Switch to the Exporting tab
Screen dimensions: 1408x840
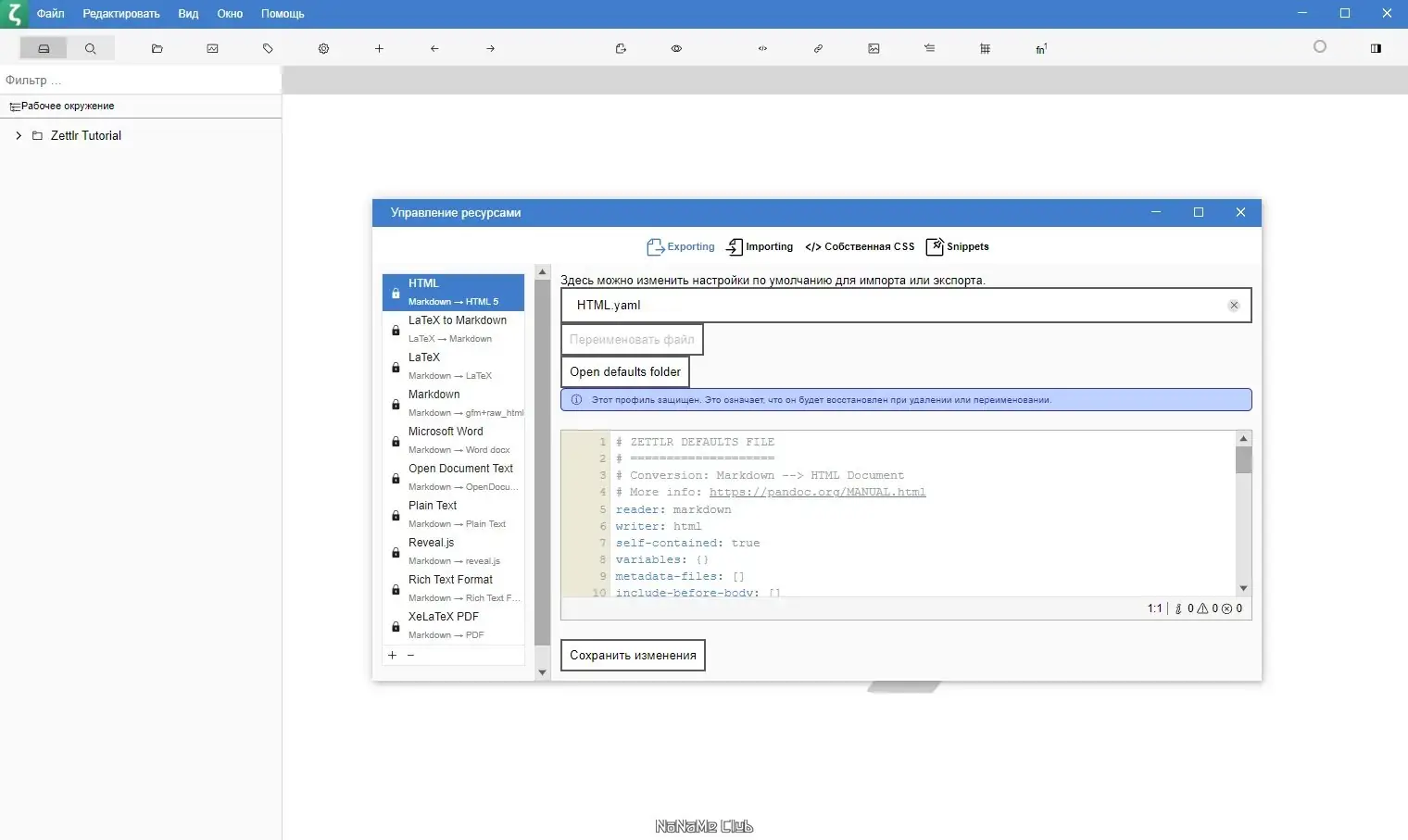click(x=681, y=246)
